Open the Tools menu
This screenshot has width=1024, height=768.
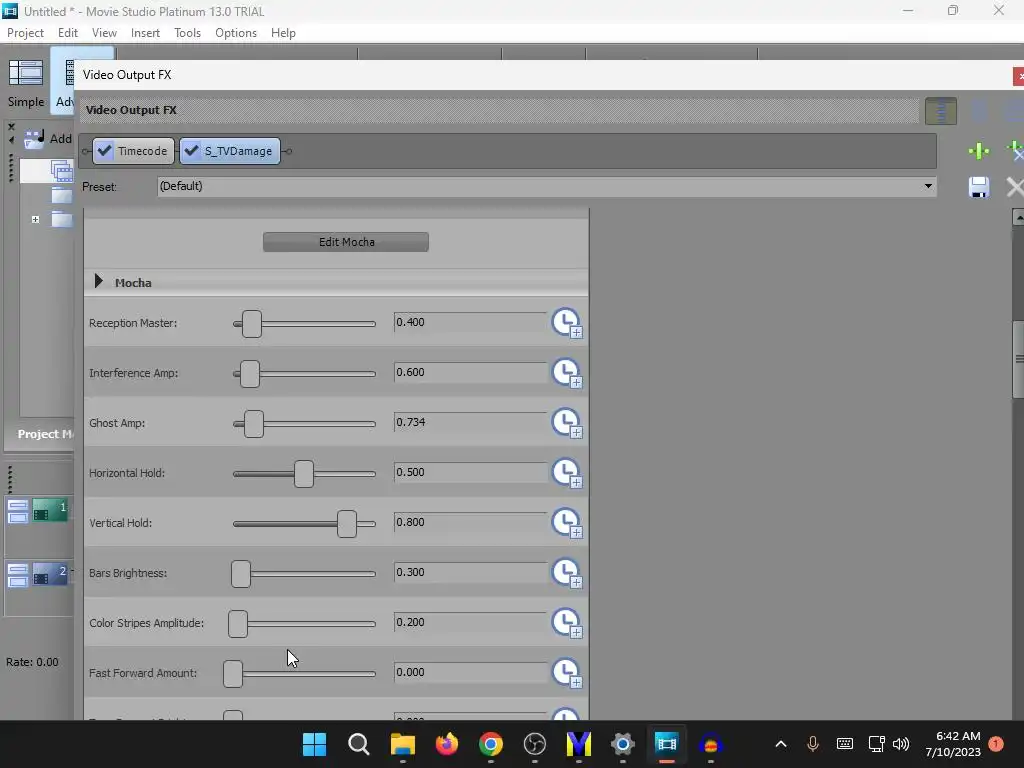[187, 33]
